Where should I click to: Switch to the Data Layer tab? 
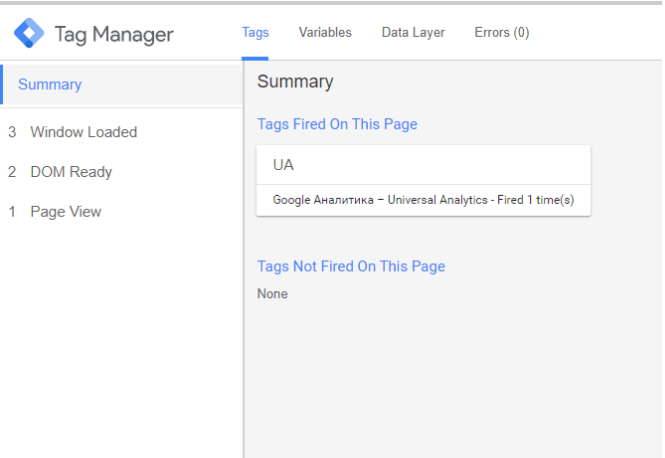[x=413, y=33]
